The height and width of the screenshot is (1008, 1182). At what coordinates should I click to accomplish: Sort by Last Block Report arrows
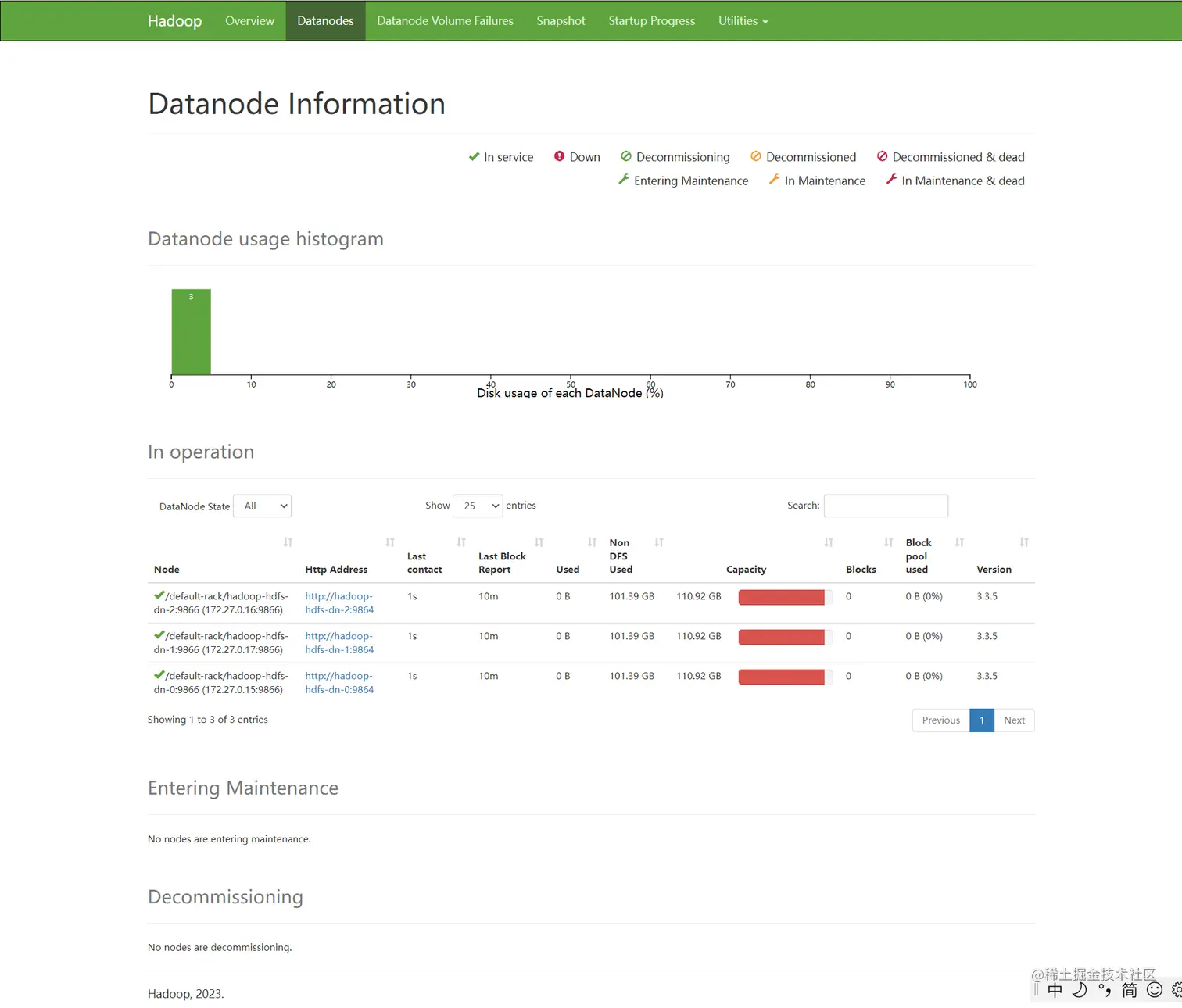point(539,542)
